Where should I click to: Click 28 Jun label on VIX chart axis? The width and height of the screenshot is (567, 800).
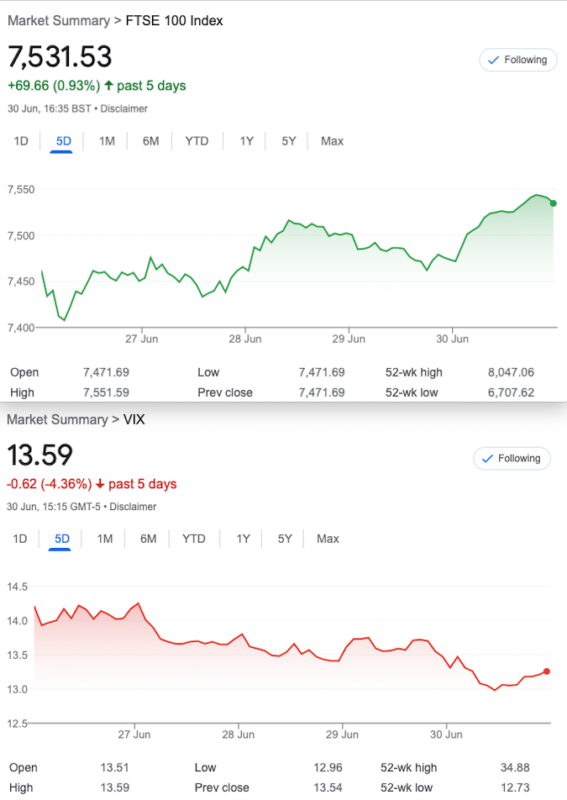pos(238,734)
